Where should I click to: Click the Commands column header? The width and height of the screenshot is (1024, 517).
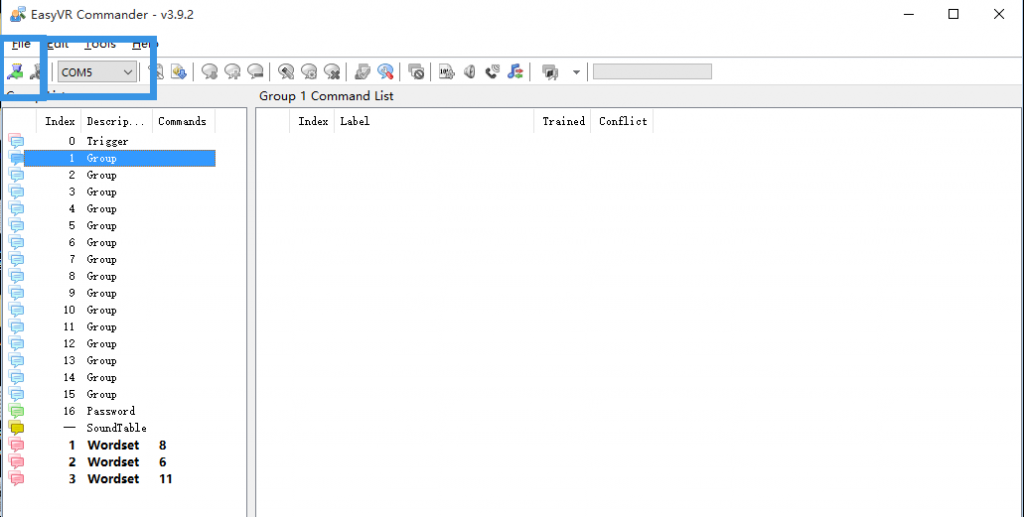182,121
